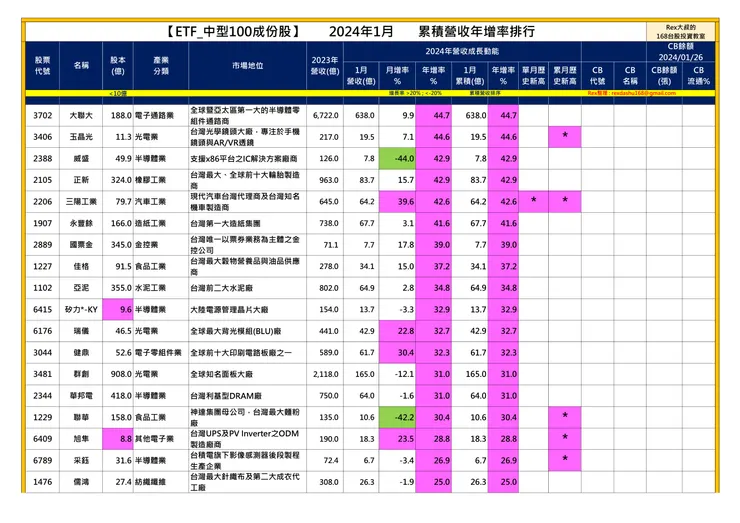This screenshot has width=740, height=523.
Task: Select the 支援x86平台之IC解決方案廠商 cell
Action: click(x=247, y=159)
